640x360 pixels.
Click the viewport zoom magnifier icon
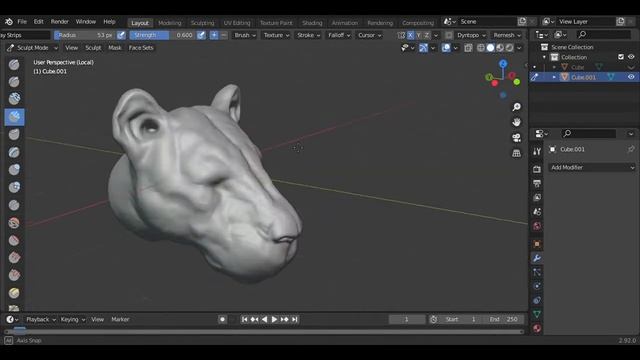516,107
